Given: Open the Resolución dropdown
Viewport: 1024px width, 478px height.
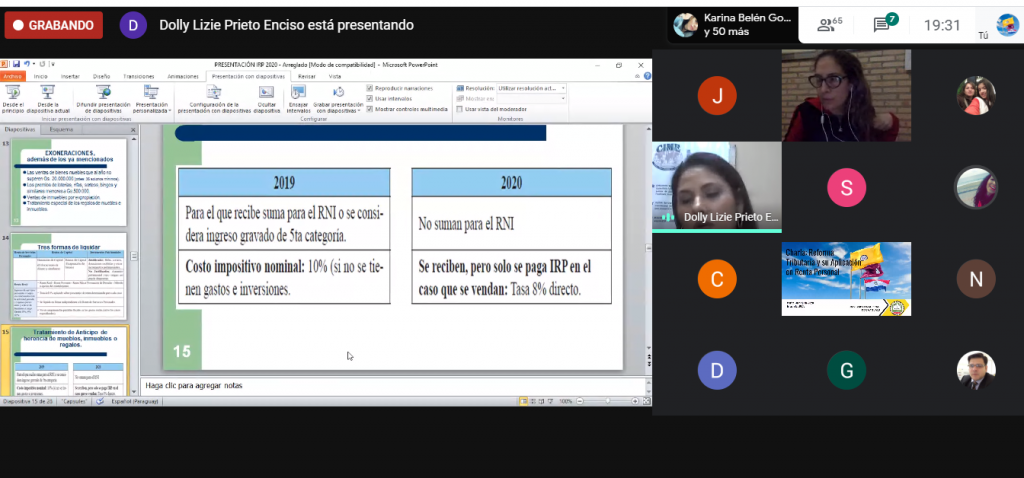Looking at the screenshot, I should [531, 88].
